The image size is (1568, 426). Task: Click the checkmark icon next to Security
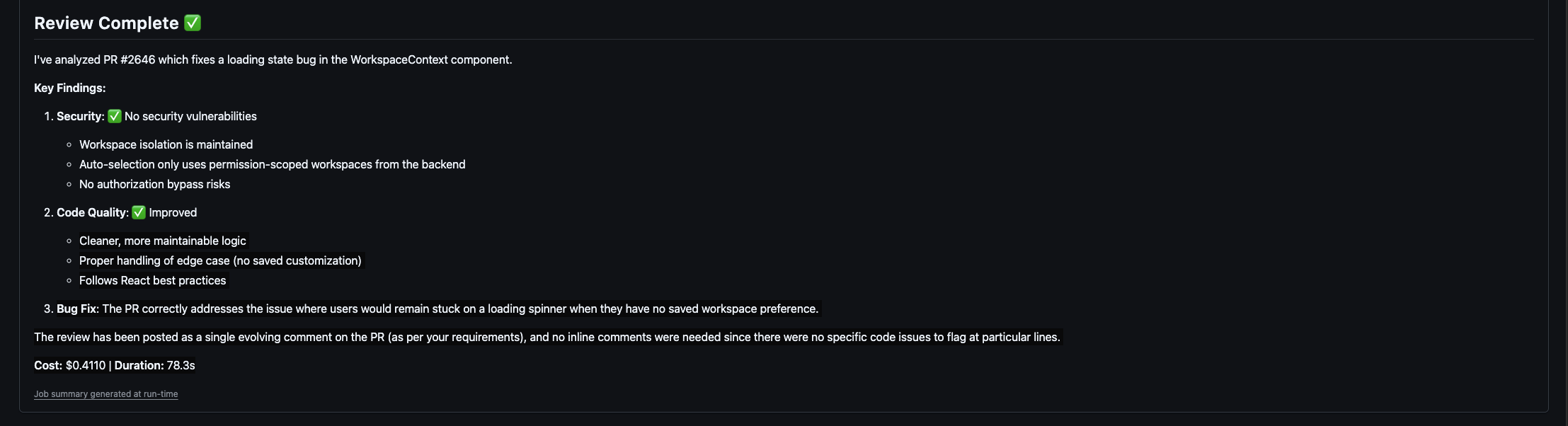pyautogui.click(x=115, y=116)
